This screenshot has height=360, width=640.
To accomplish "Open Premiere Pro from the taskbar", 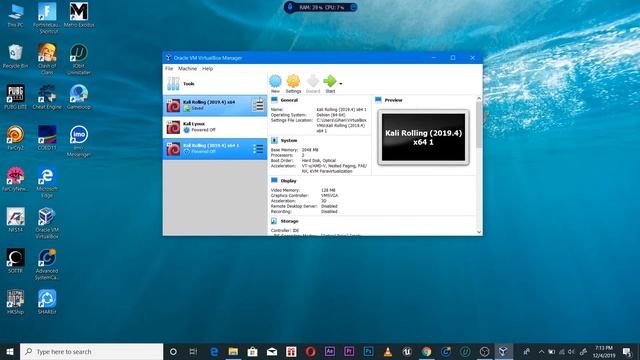I will coord(349,351).
